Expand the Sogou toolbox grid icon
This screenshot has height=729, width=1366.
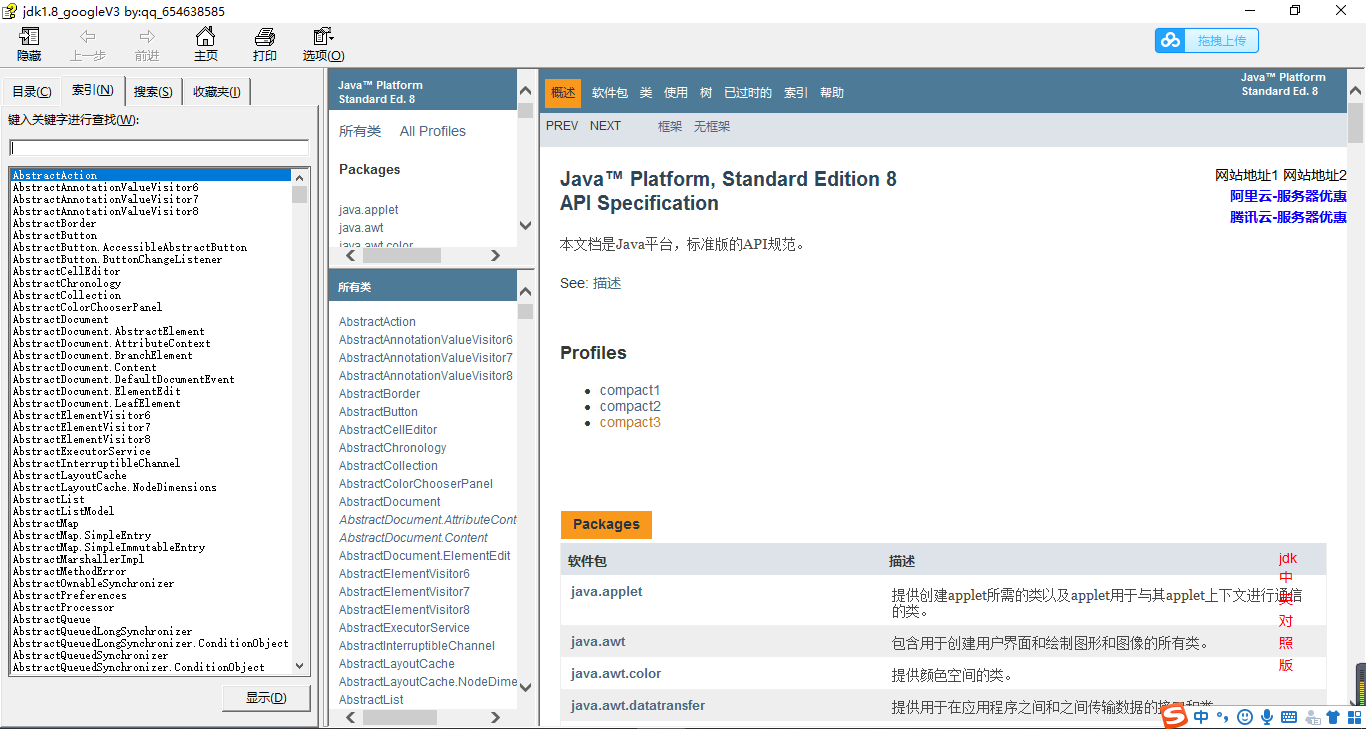[1356, 717]
